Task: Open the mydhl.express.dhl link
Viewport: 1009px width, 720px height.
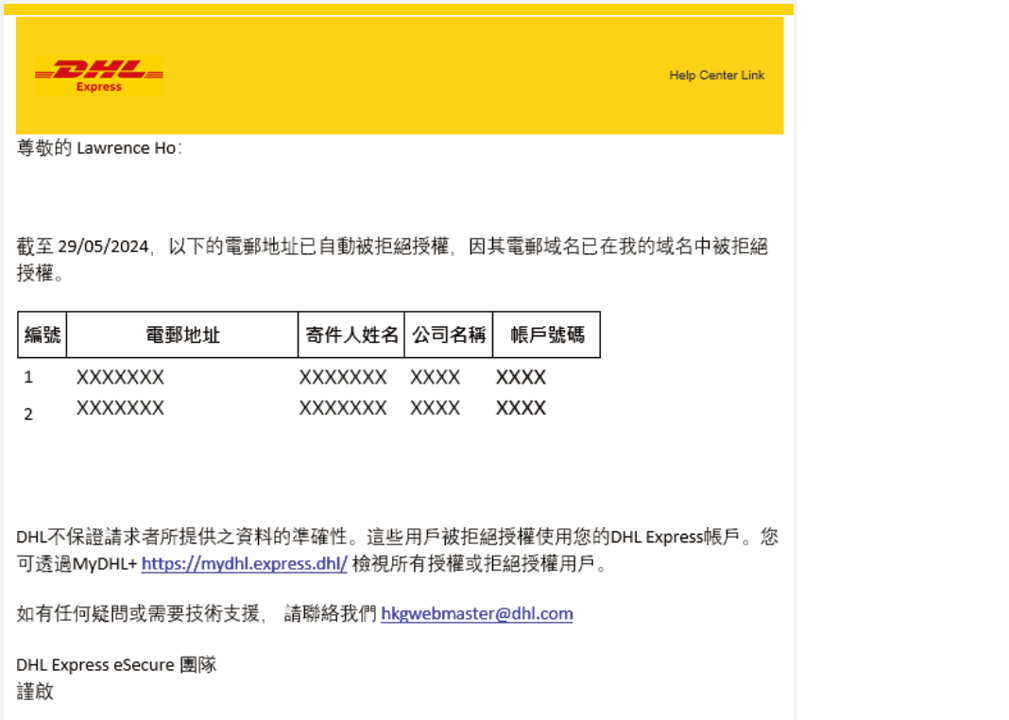Action: pos(245,564)
